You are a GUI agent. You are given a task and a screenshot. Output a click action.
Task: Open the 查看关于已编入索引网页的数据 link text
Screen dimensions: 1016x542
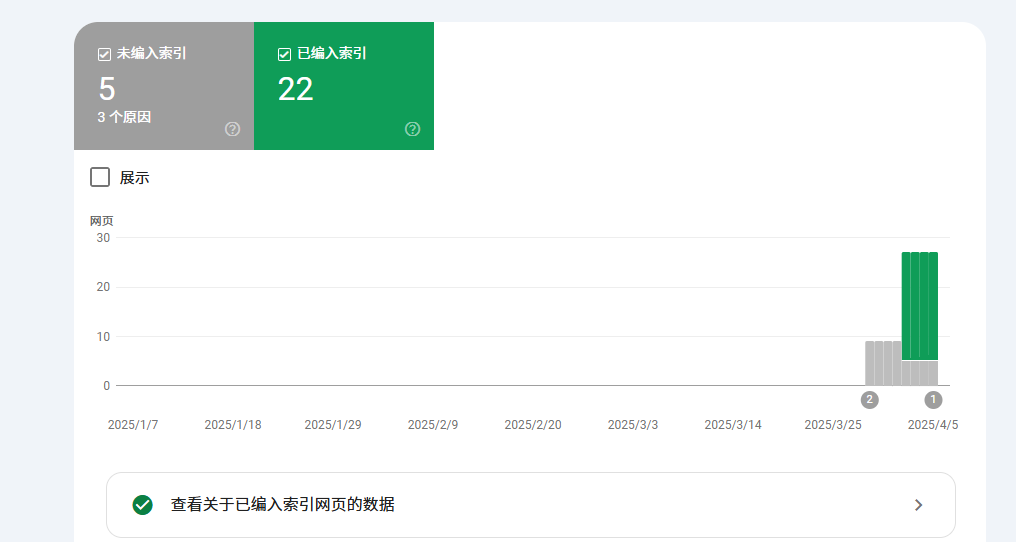pyautogui.click(x=282, y=505)
